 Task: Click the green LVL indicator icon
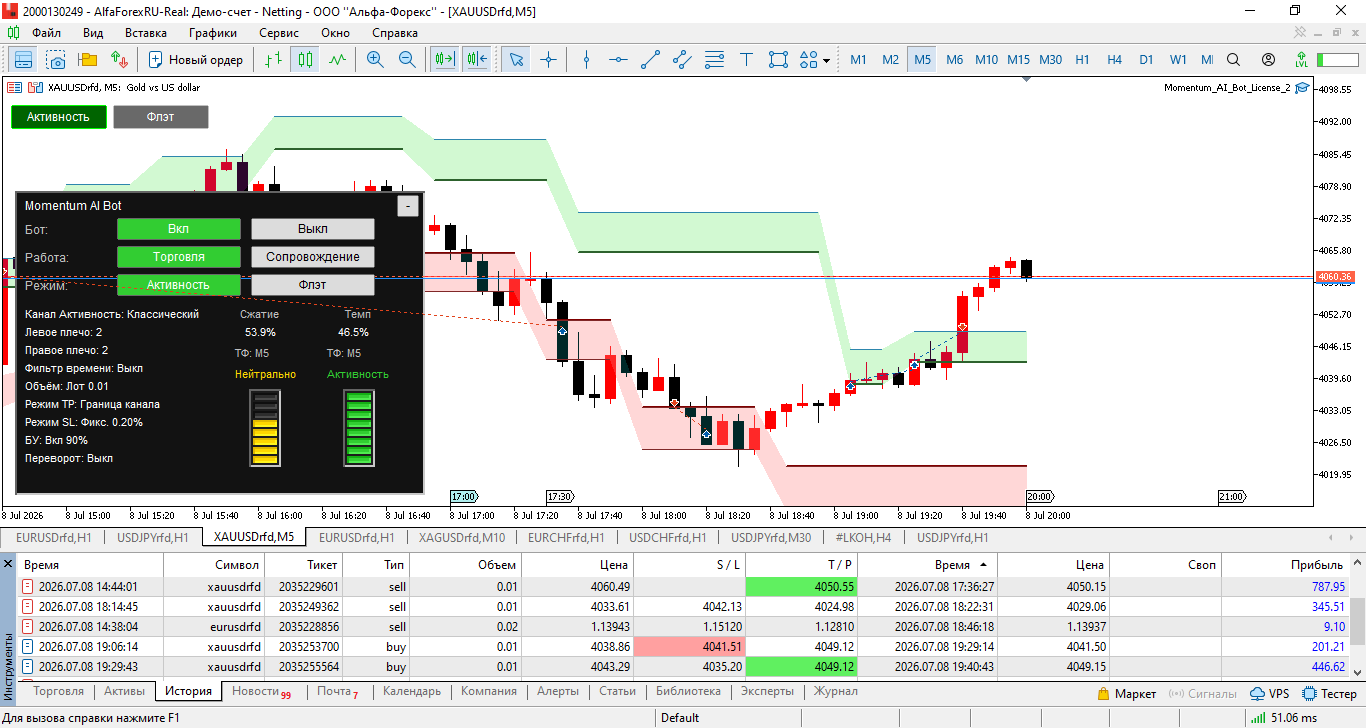pyautogui.click(x=1301, y=60)
